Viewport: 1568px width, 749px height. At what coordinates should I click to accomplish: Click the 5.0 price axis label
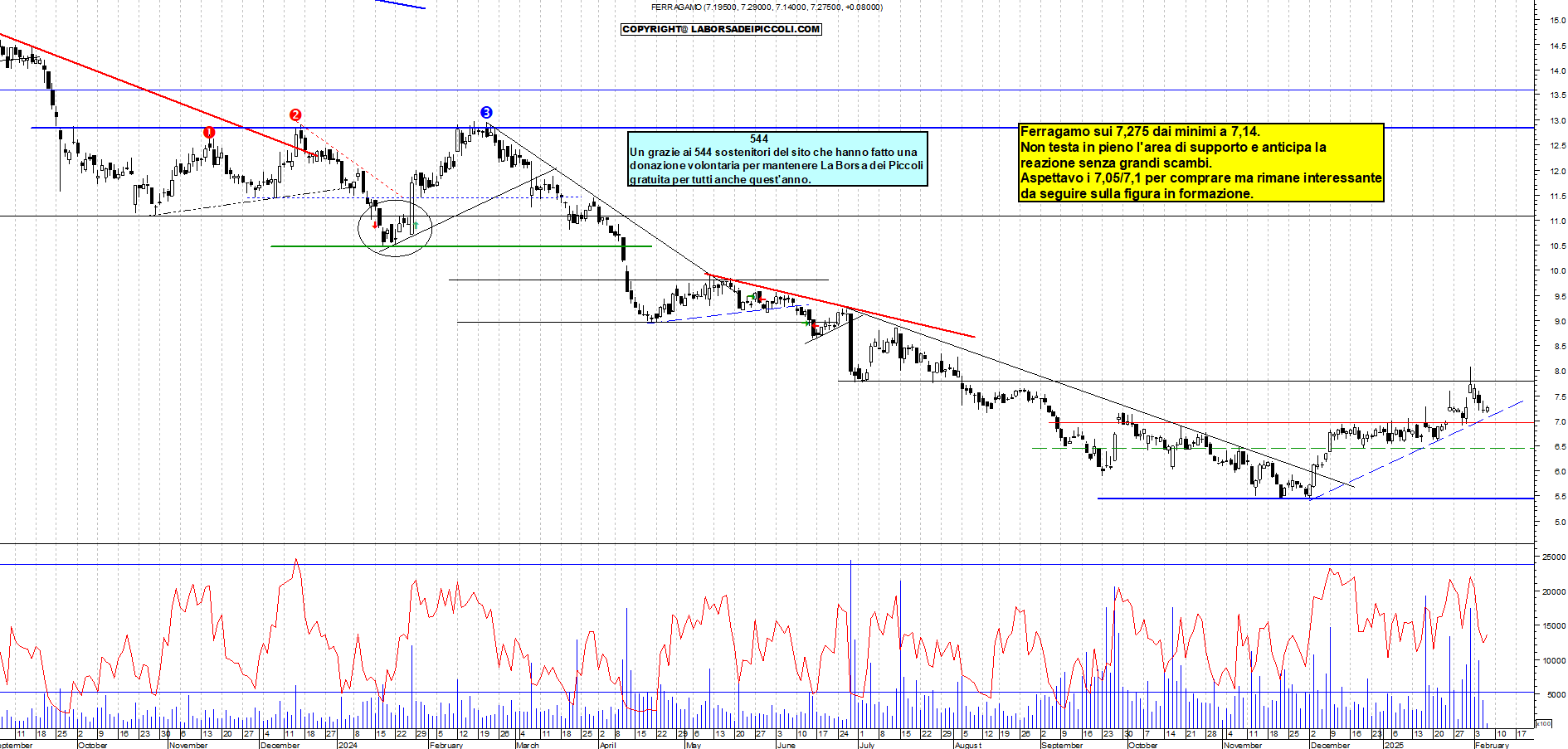click(1559, 523)
